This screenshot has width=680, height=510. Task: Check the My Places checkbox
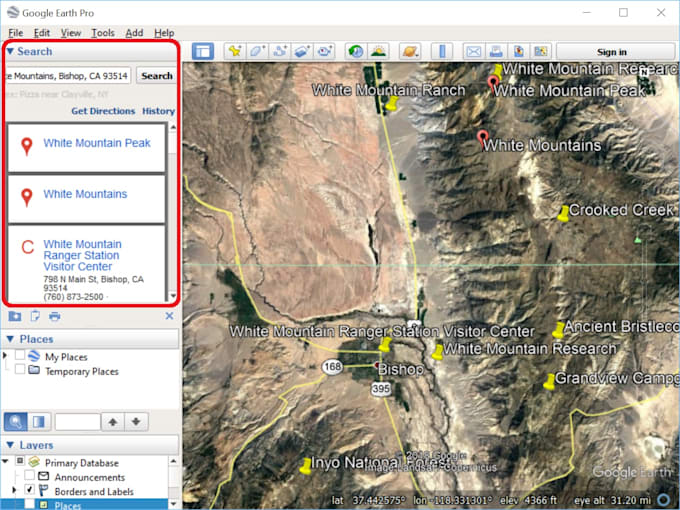[20, 355]
